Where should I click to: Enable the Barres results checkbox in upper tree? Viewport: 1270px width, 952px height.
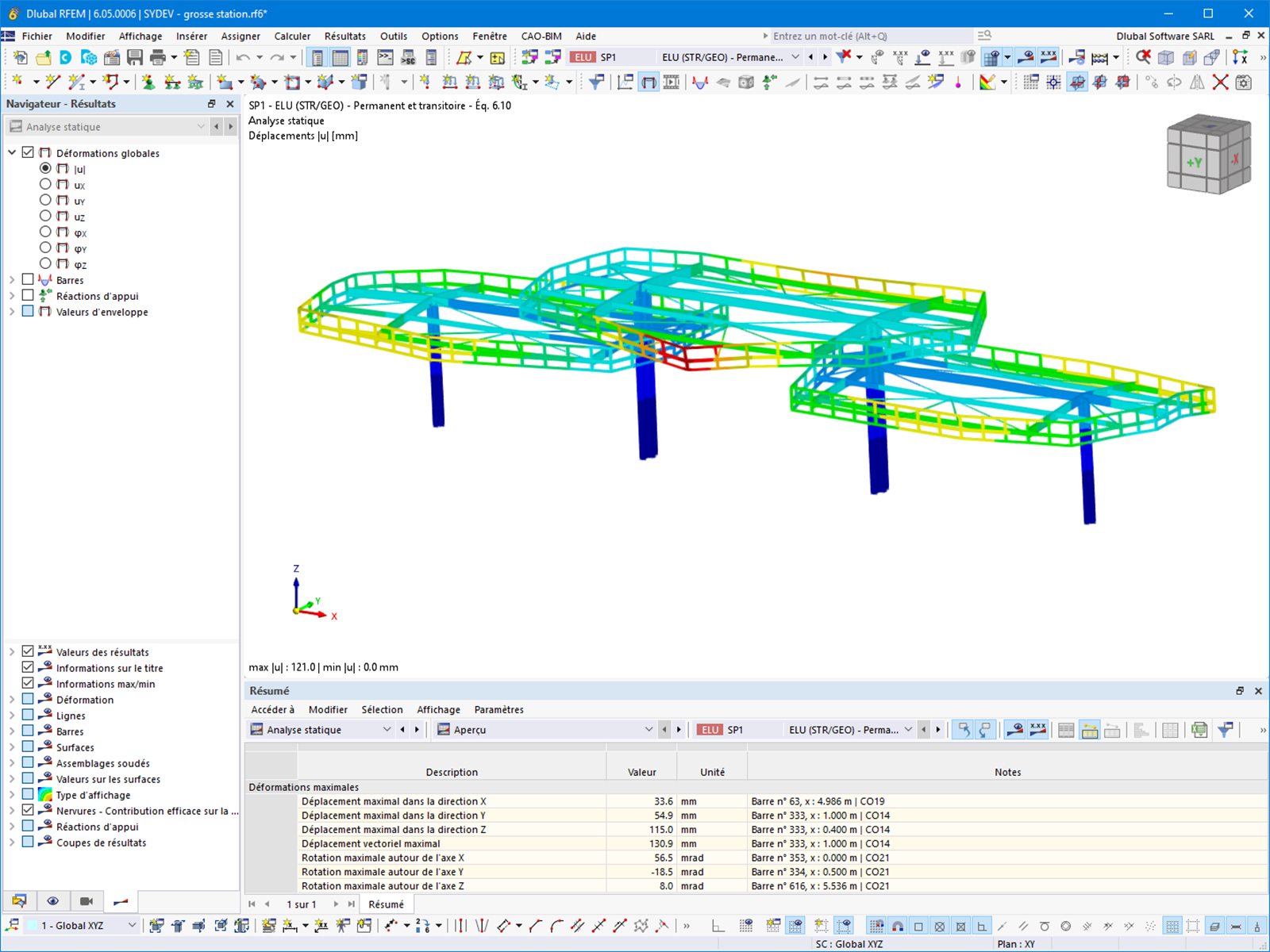[x=28, y=279]
